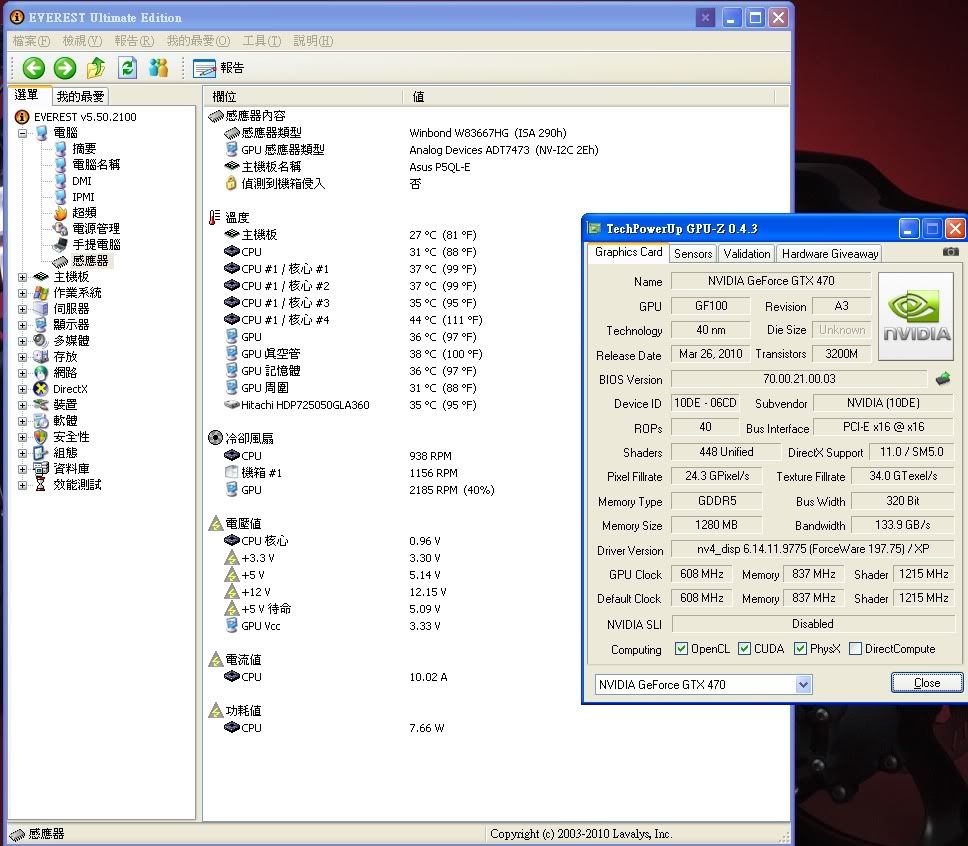Open the Hardware Giveaway tab in GPU-Z

click(830, 254)
